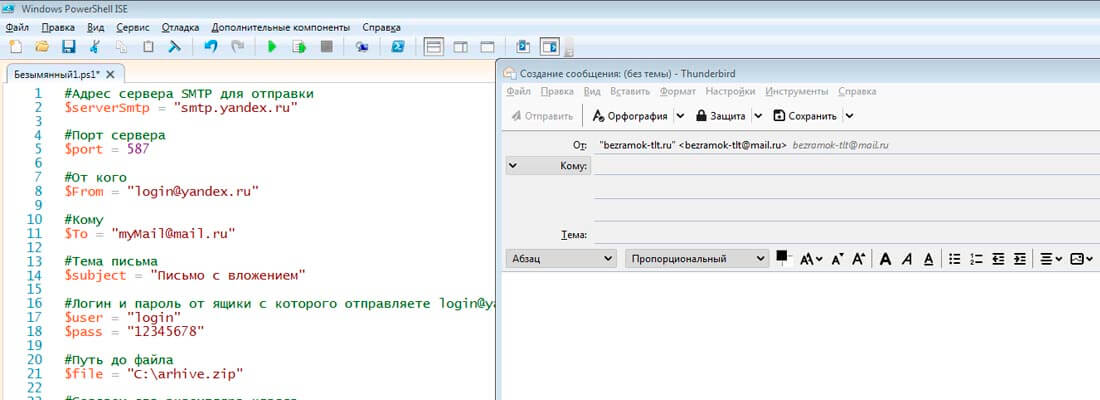Open font size AA dropdown

coord(811,259)
